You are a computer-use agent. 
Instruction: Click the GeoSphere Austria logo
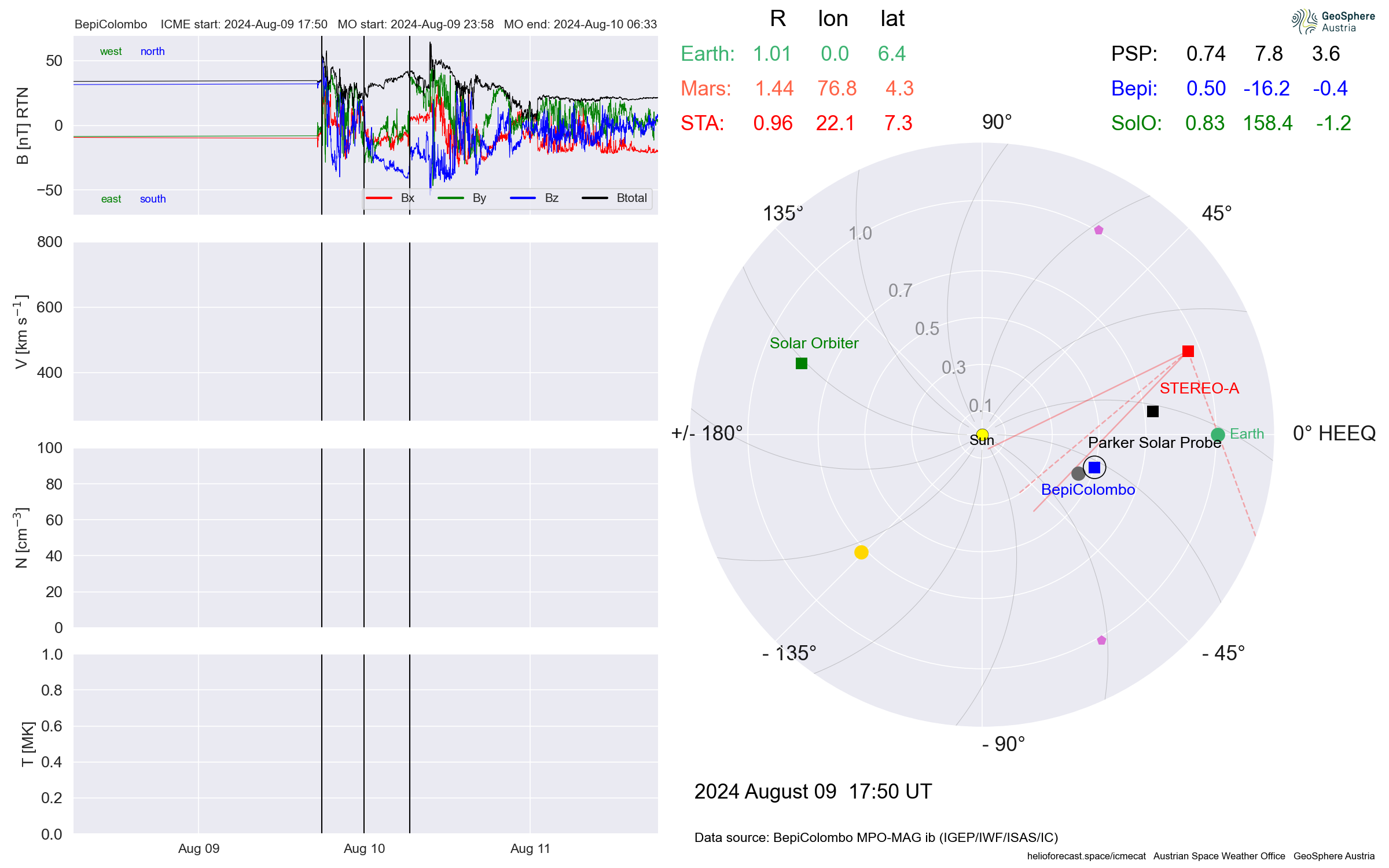pyautogui.click(x=1333, y=21)
